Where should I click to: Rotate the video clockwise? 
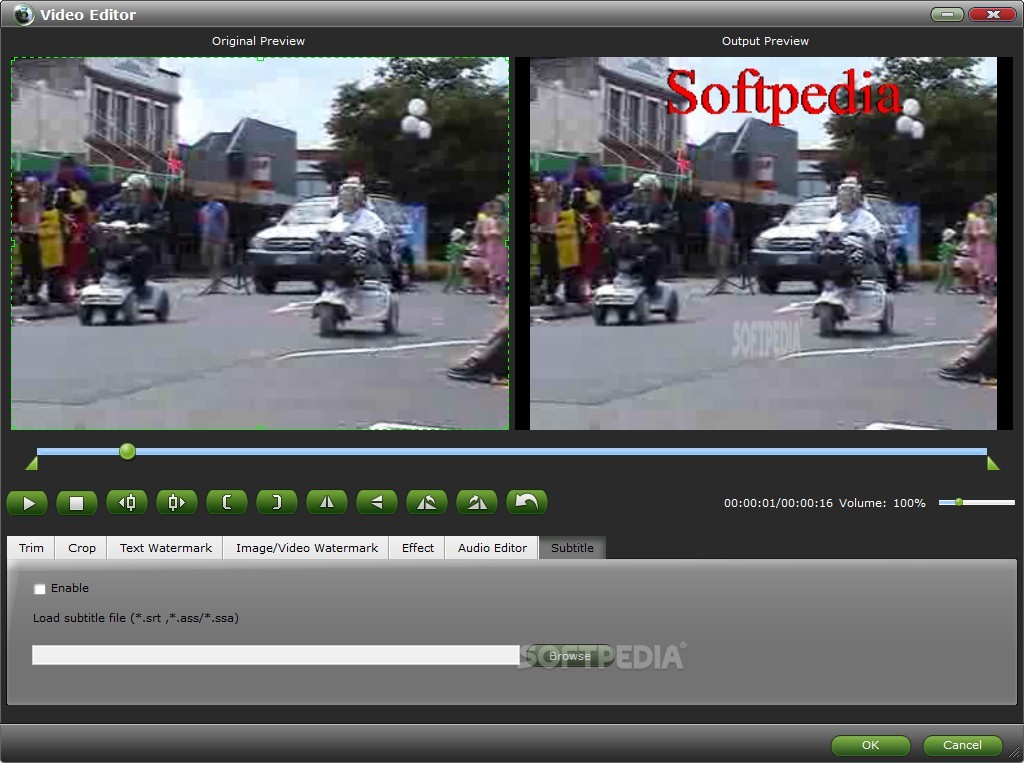pos(477,503)
